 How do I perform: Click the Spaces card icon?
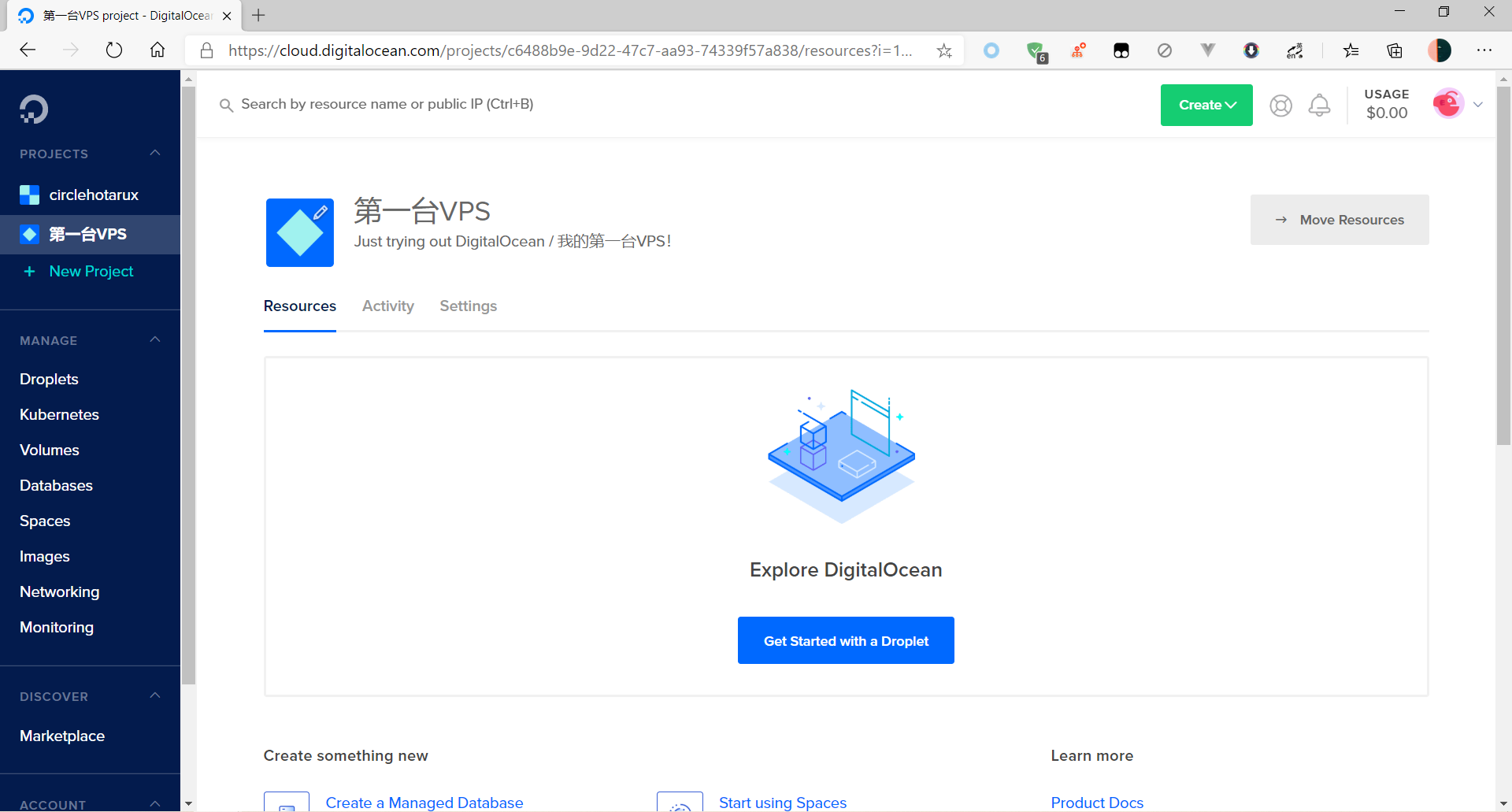pos(680,802)
